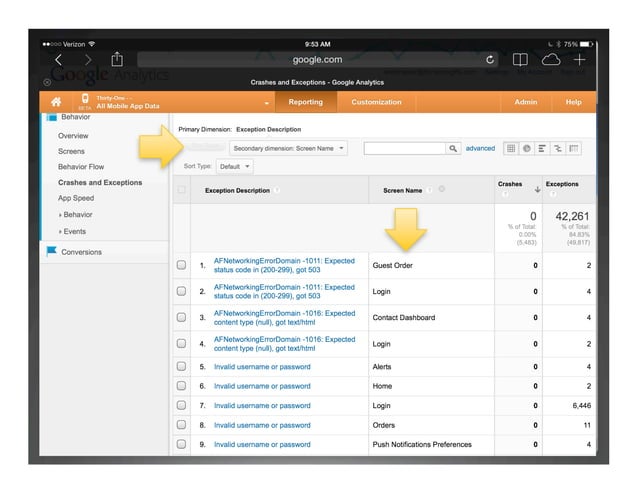The image size is (638, 493).
Task: Check the select-all header checkbox
Action: (x=181, y=190)
